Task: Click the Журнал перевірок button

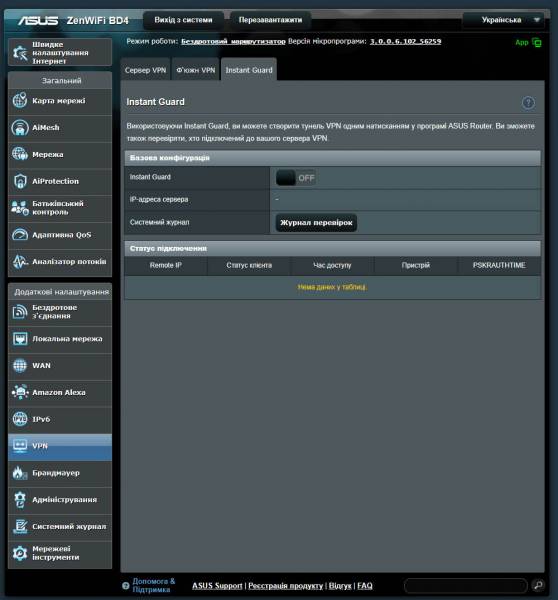Action: [316, 222]
